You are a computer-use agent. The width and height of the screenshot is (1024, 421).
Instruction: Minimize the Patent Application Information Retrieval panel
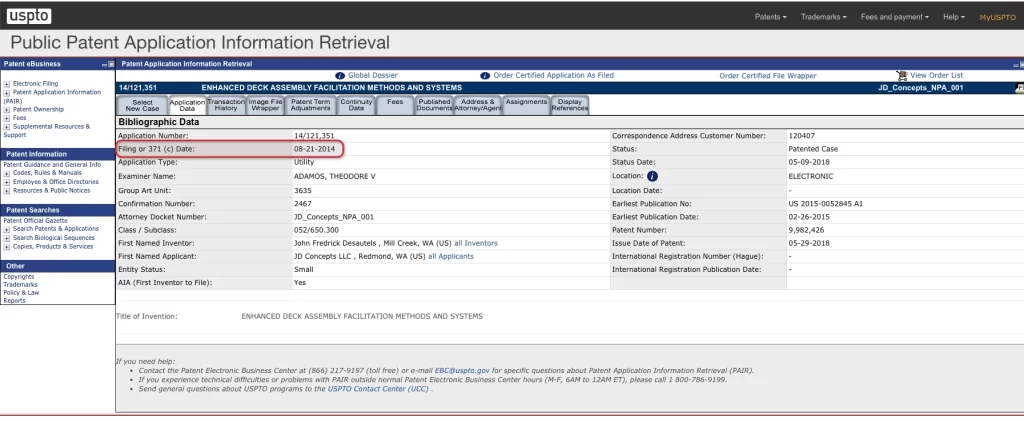[x=1016, y=65]
